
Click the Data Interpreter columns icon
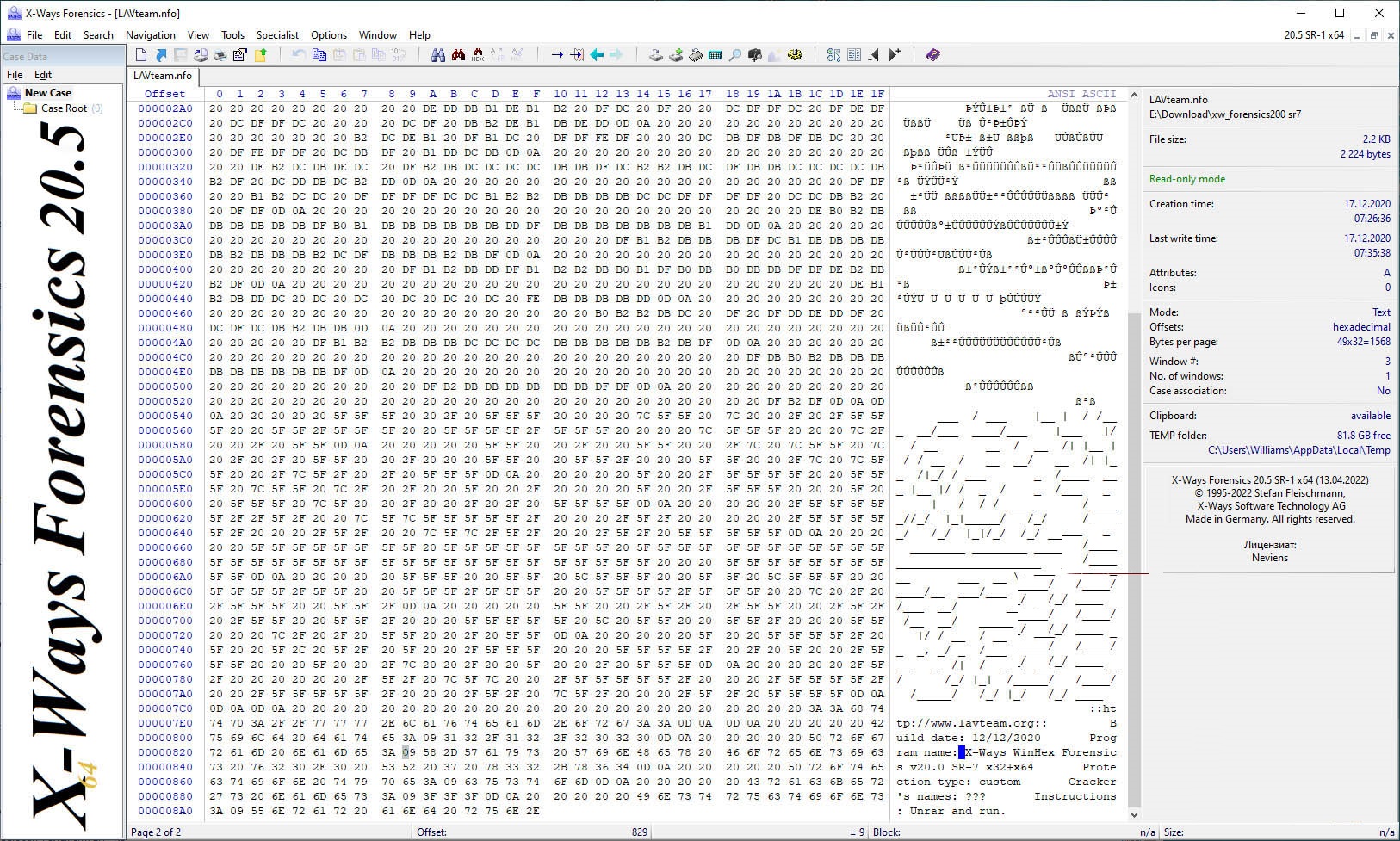click(x=854, y=55)
